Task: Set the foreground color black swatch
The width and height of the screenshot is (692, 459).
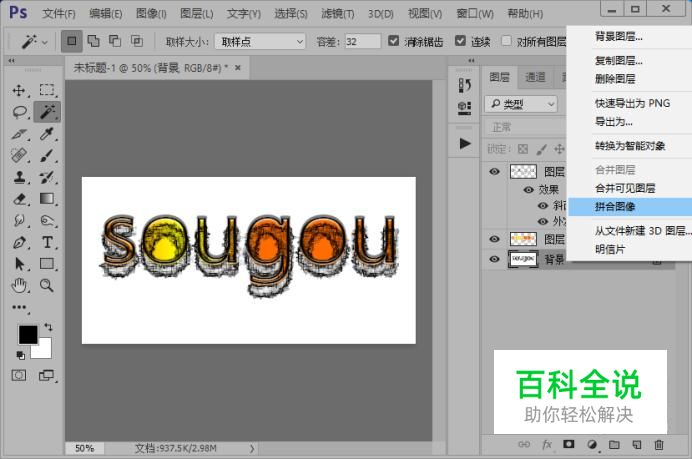Action: click(28, 335)
